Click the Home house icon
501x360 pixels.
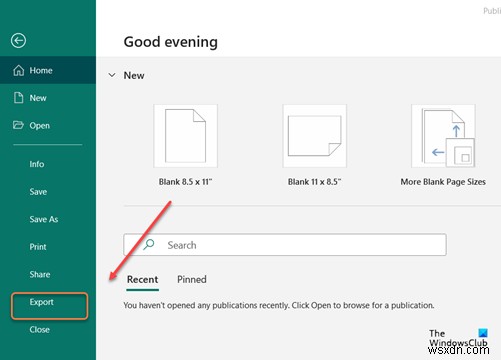click(18, 70)
